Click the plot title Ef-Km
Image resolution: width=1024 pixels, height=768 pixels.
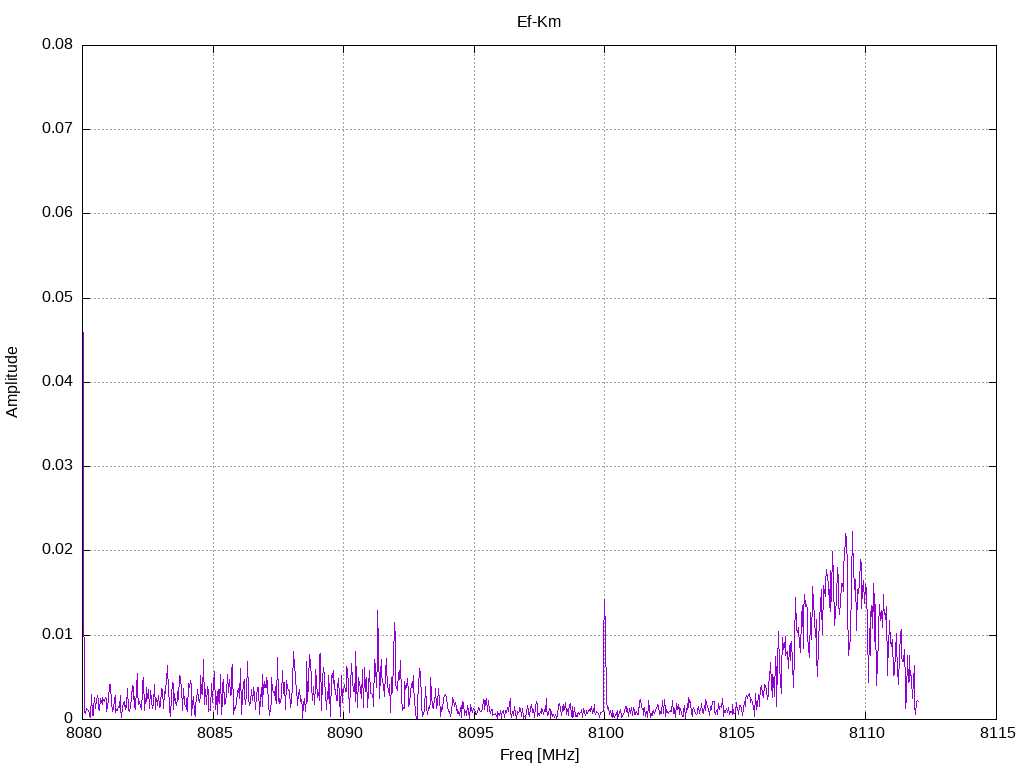click(539, 22)
